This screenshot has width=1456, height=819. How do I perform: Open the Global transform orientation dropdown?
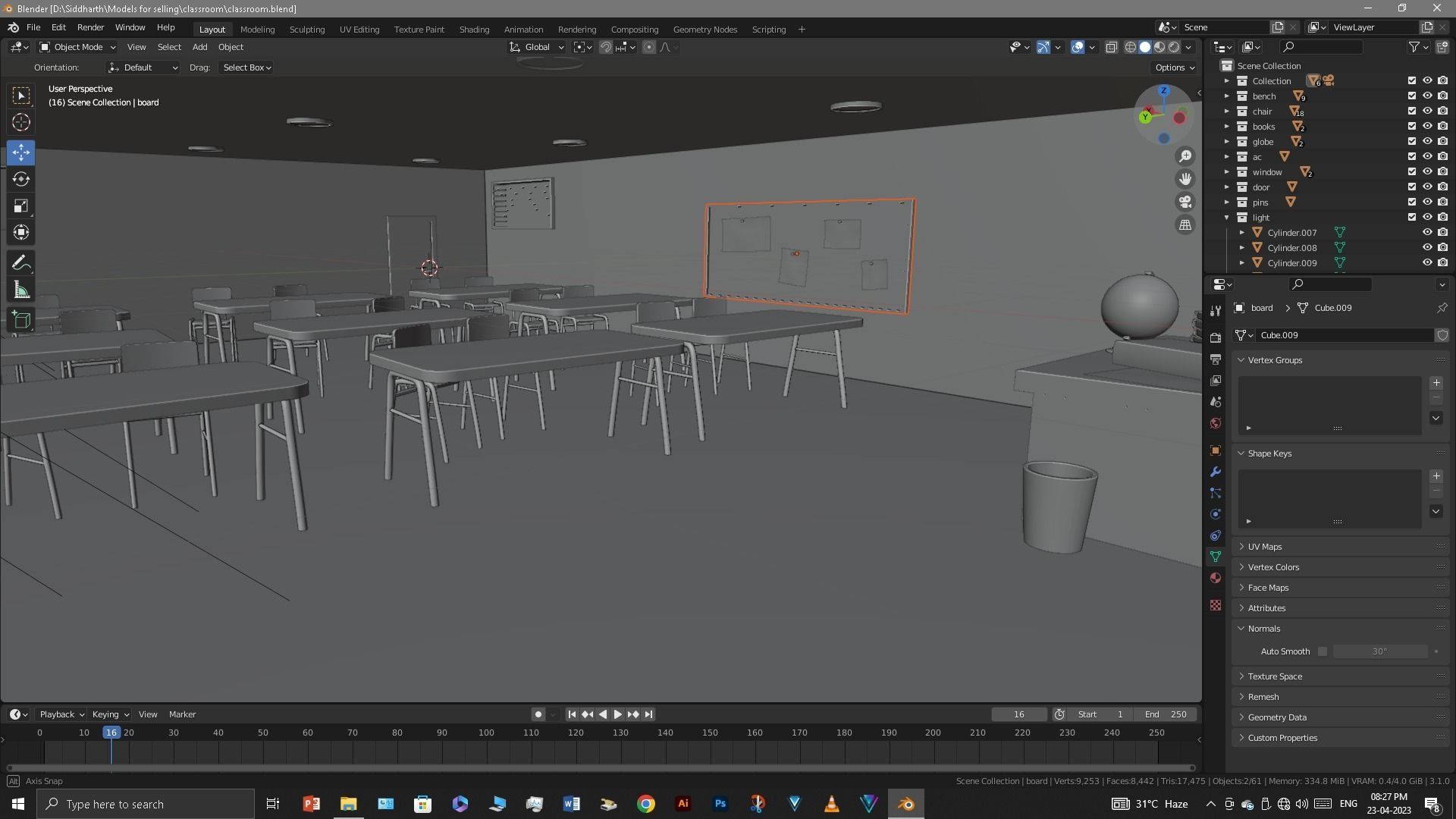[537, 47]
